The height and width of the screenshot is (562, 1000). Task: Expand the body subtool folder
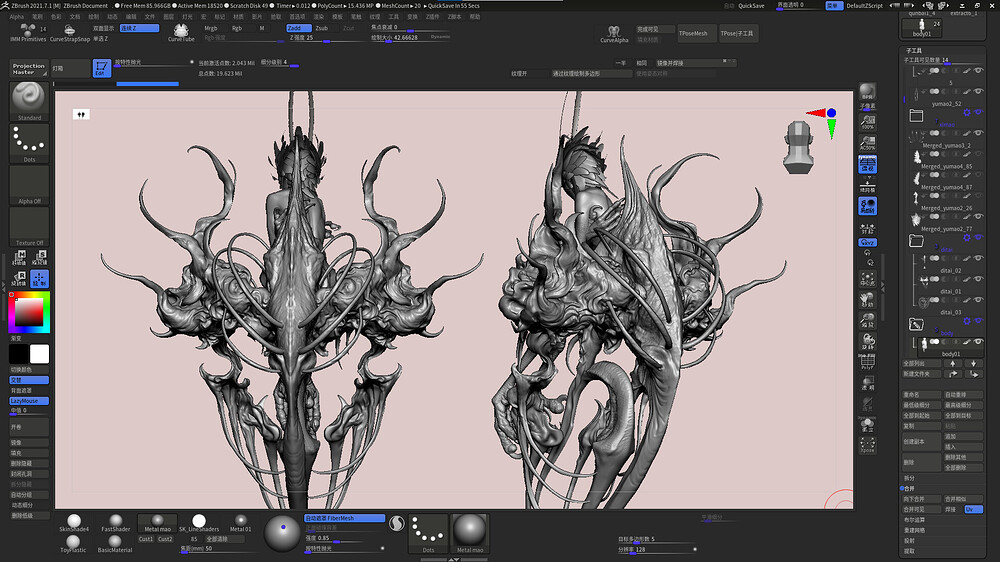(916, 324)
